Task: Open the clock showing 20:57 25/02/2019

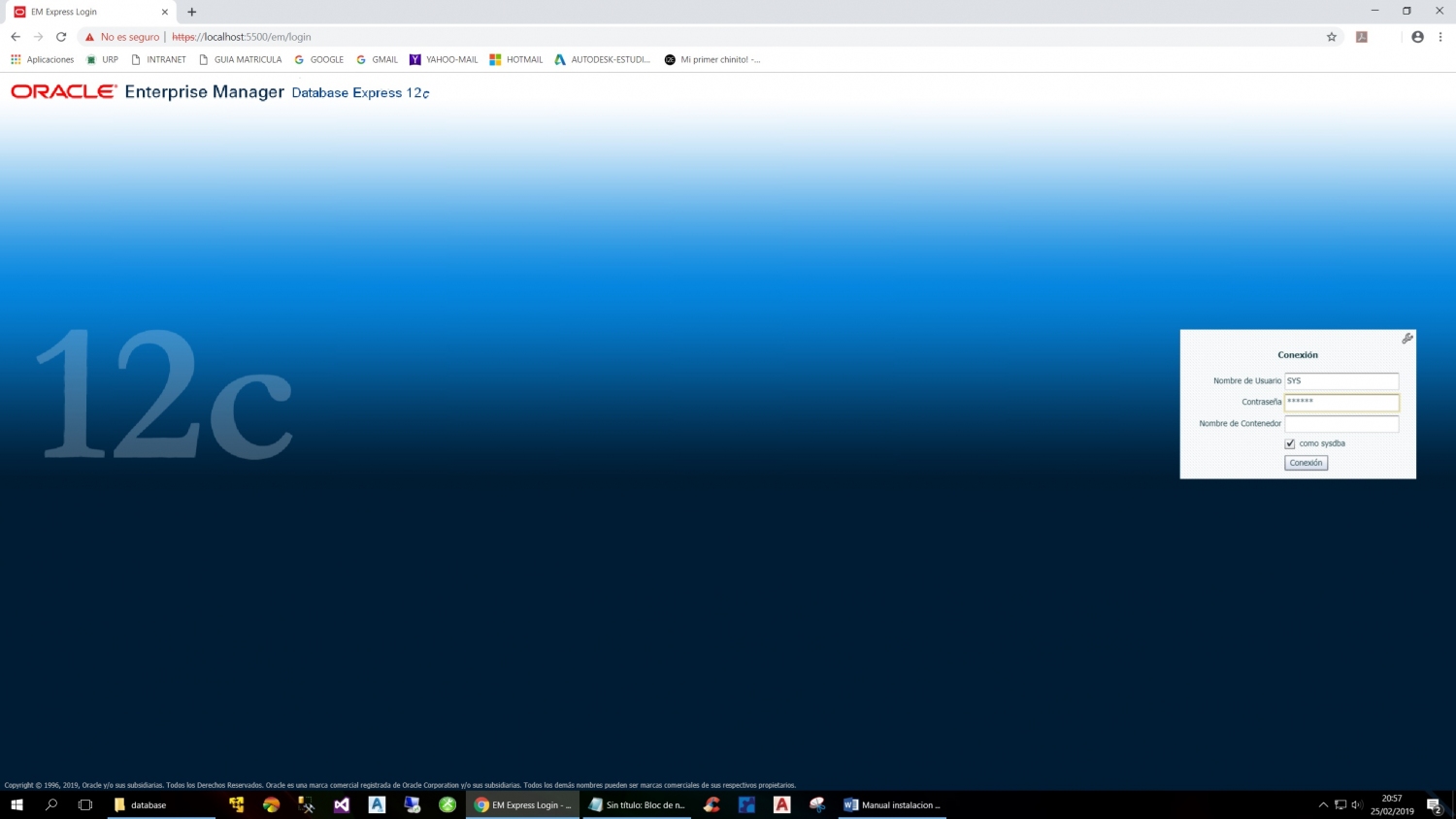Action: click(1392, 804)
